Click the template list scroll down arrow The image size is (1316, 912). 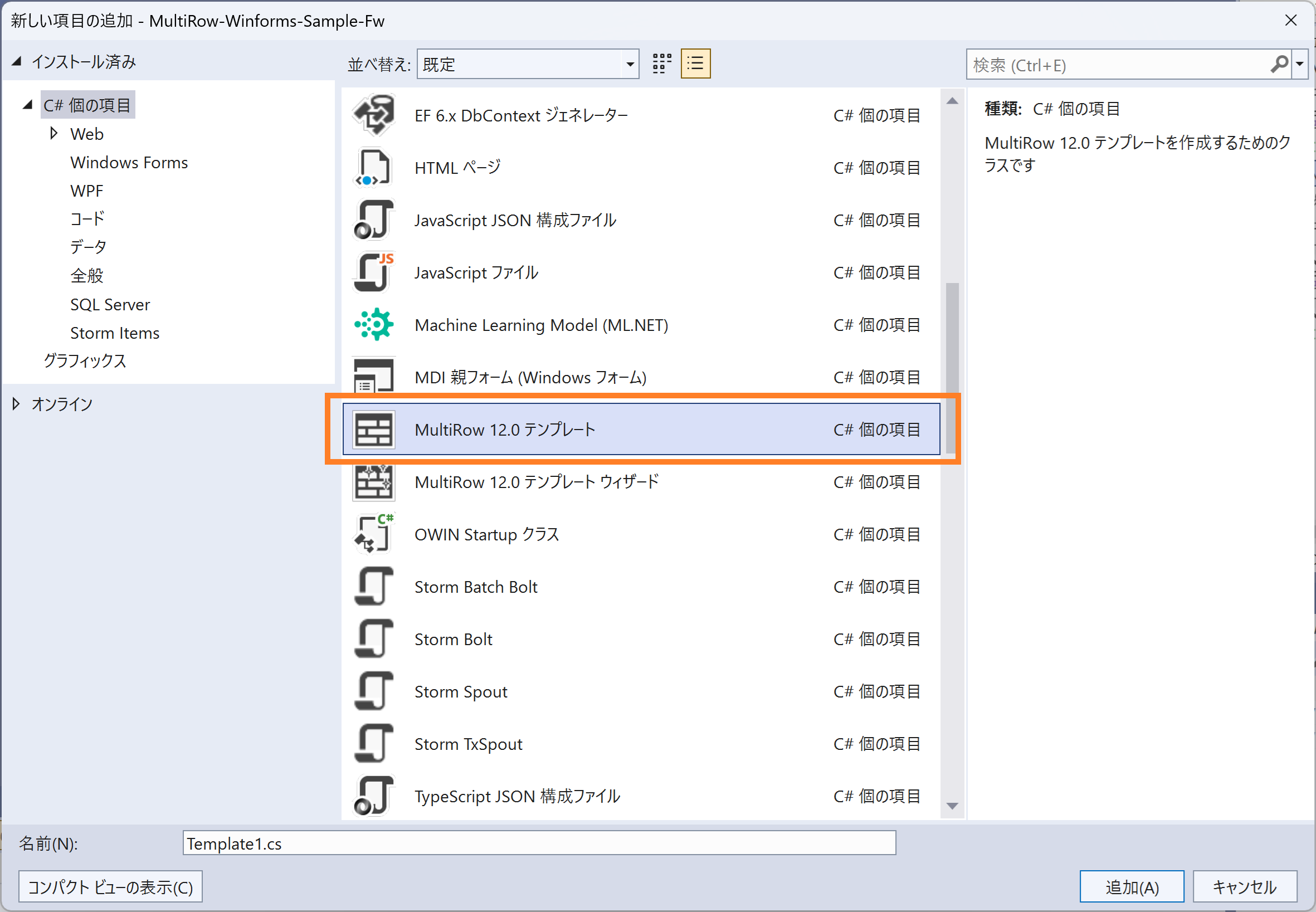coord(952,806)
